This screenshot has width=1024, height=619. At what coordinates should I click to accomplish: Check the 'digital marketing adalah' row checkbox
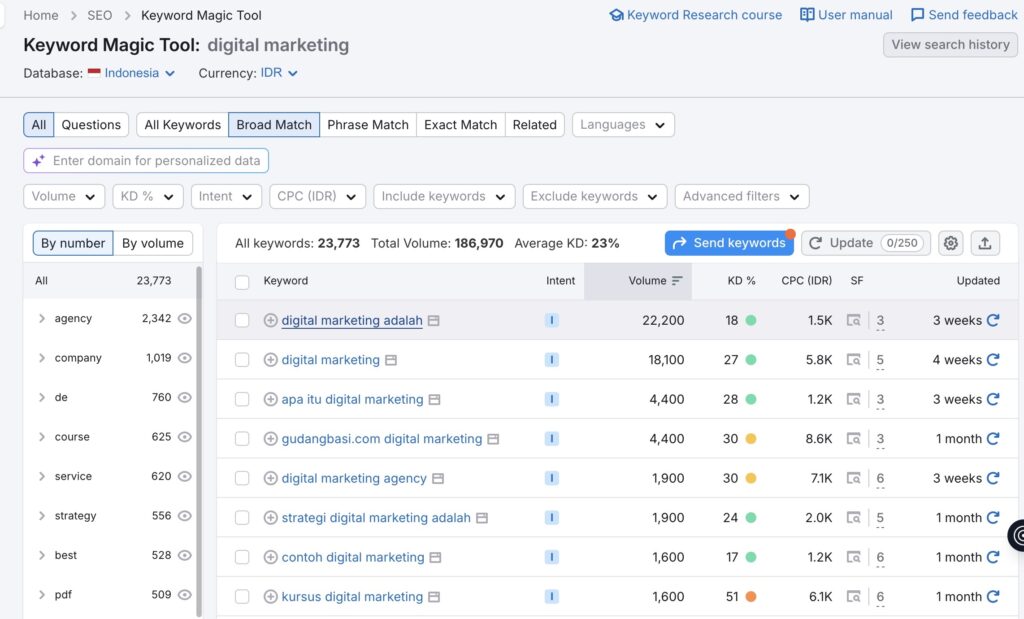[242, 321]
